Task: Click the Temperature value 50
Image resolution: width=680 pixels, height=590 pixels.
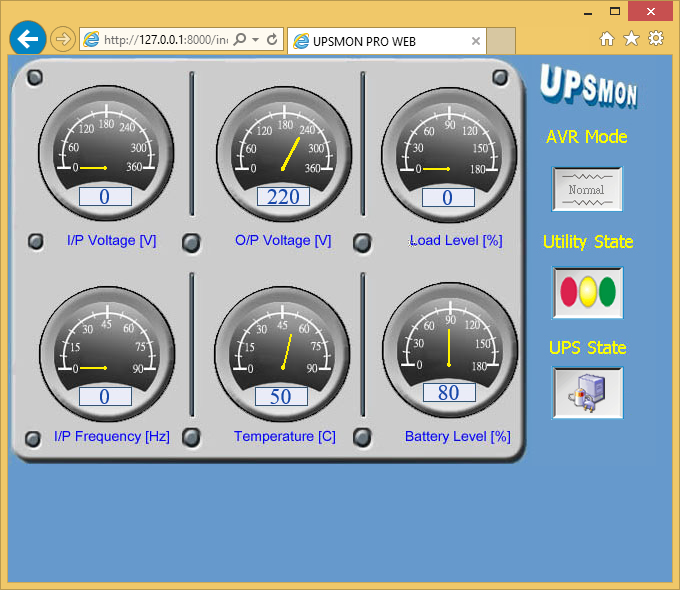Action: [x=281, y=397]
